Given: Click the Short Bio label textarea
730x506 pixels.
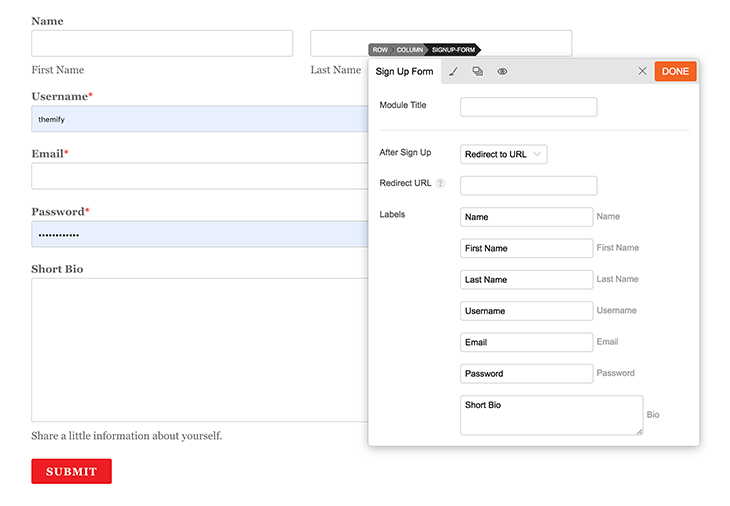Looking at the screenshot, I should coord(552,415).
